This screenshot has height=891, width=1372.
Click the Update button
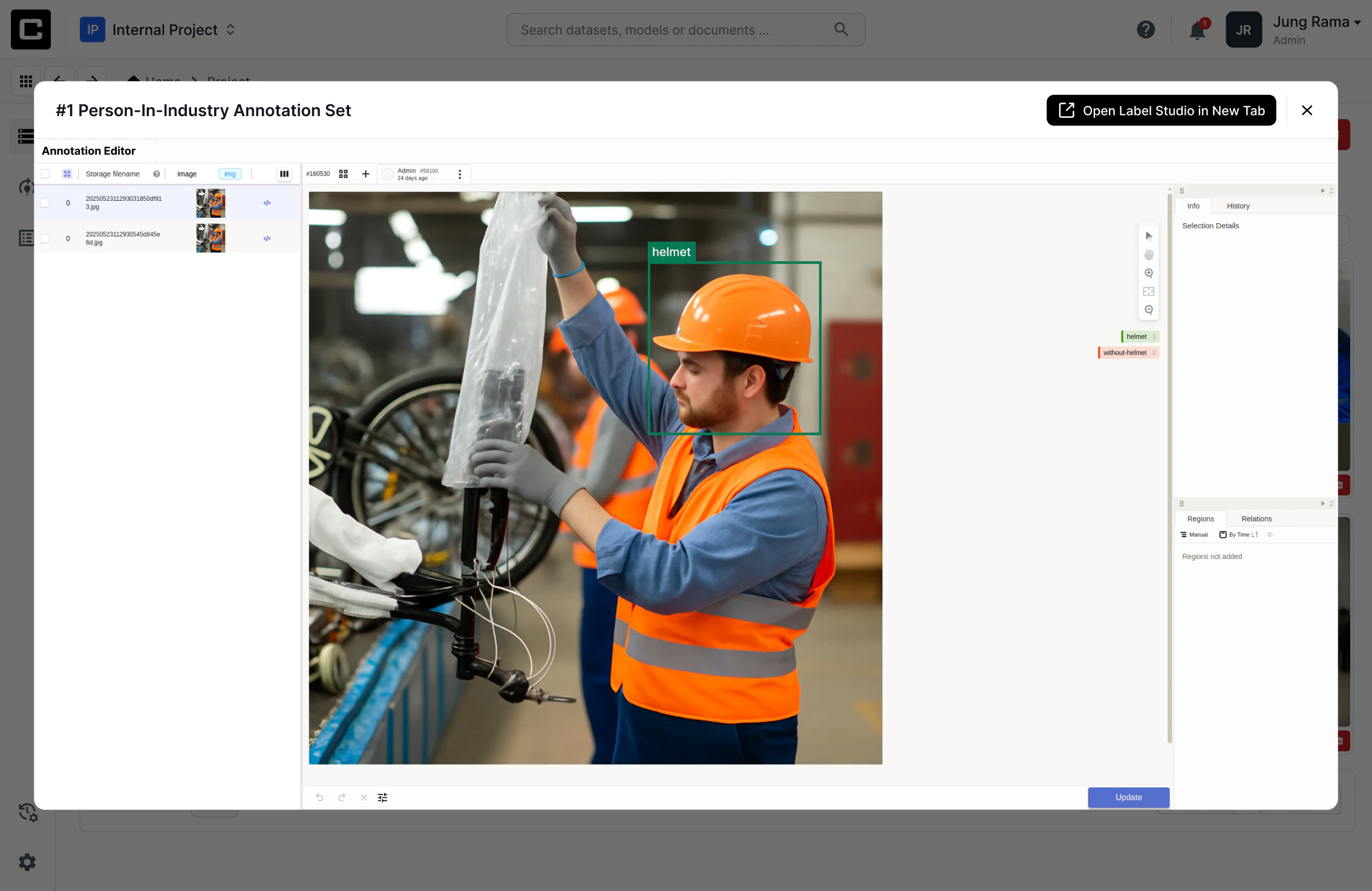click(1128, 797)
